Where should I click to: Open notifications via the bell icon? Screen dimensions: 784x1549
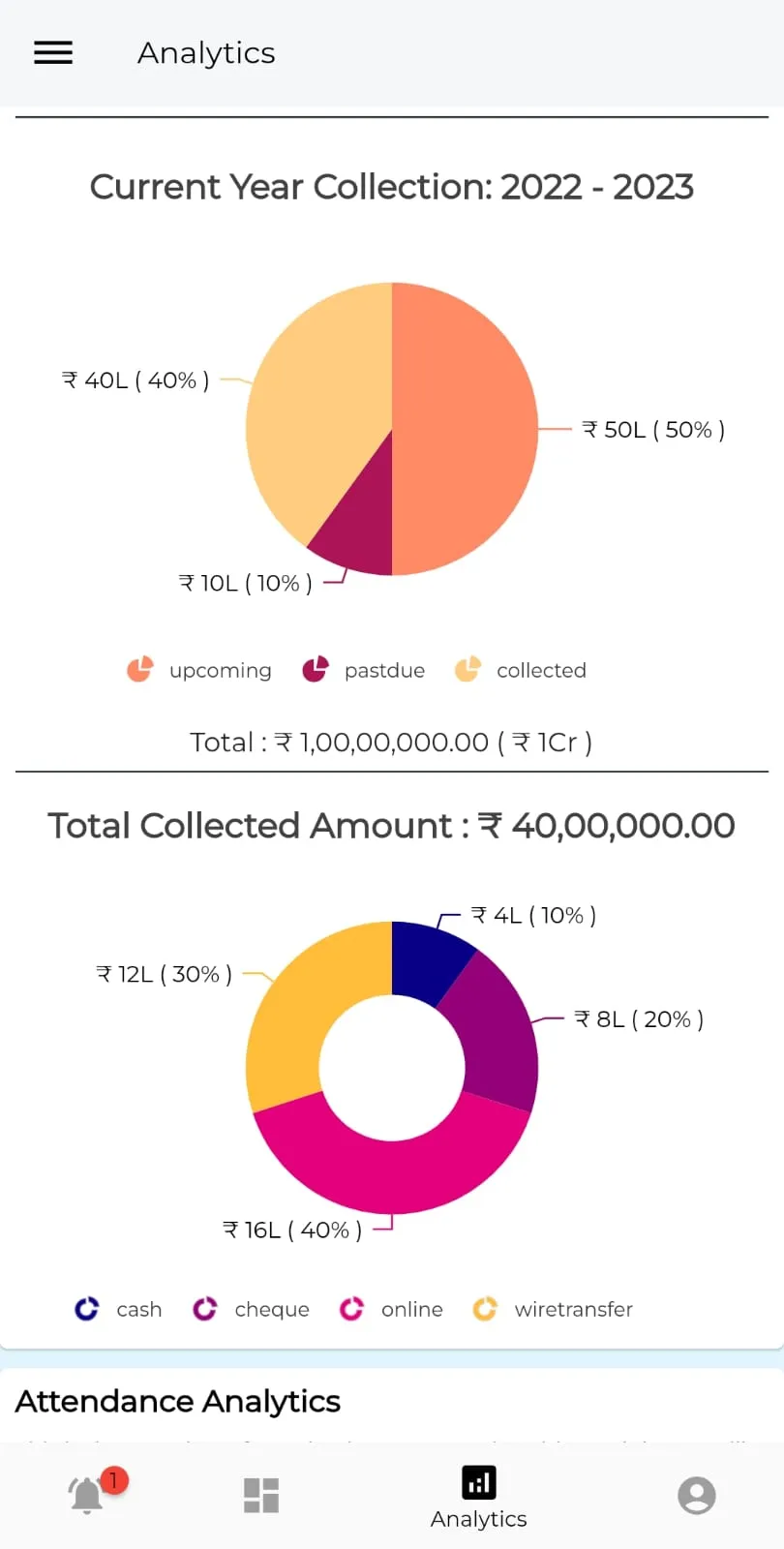pyautogui.click(x=87, y=1495)
